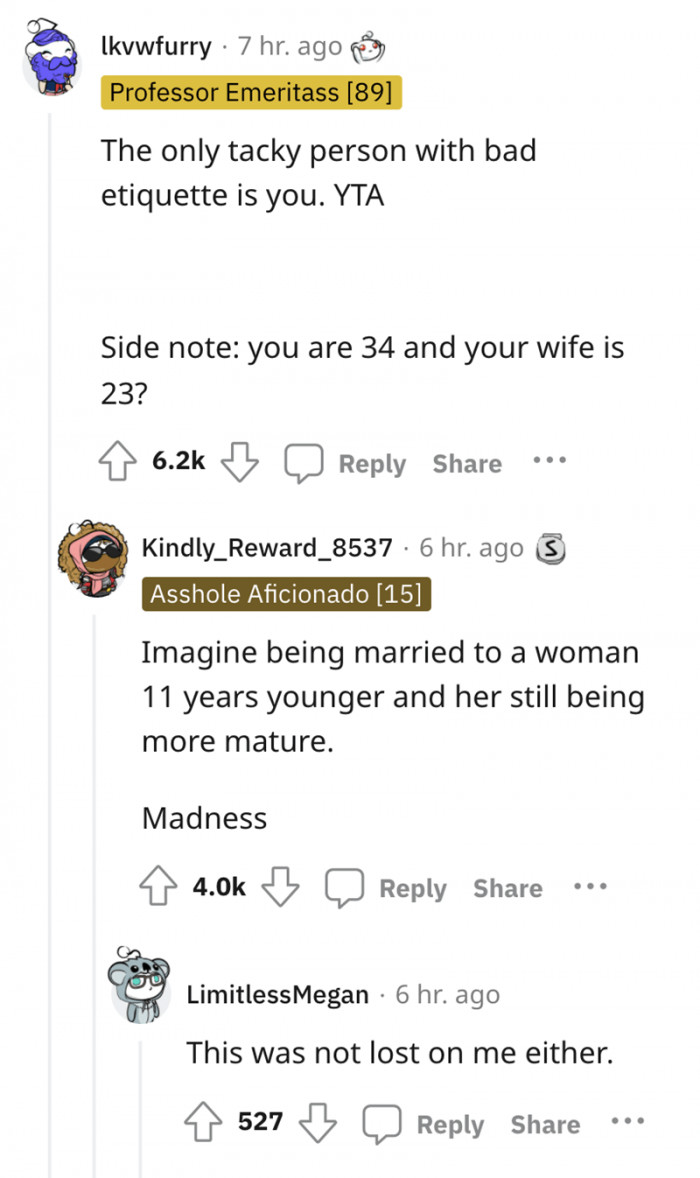
Task: Collapse the thread via the left comment line
Action: (48, 300)
